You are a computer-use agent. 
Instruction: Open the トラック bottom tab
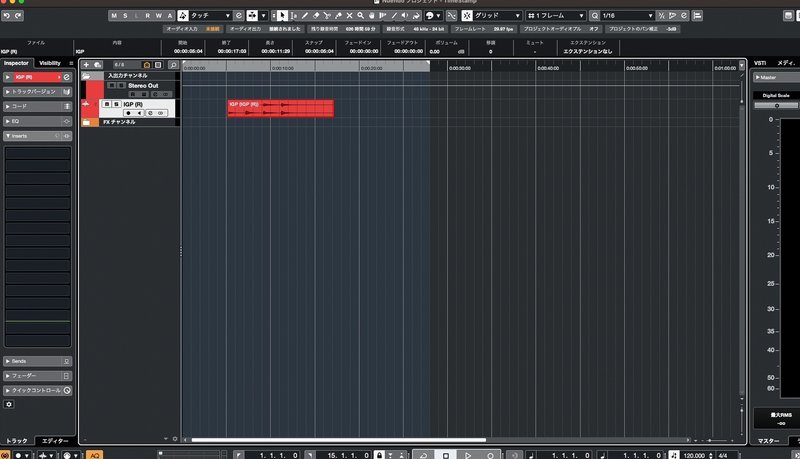coord(17,441)
